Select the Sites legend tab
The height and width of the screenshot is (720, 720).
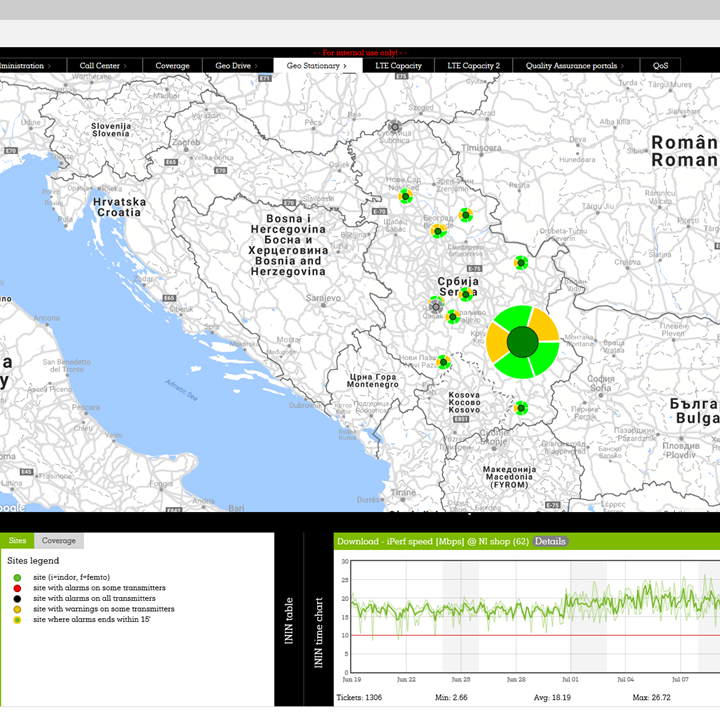coord(17,540)
